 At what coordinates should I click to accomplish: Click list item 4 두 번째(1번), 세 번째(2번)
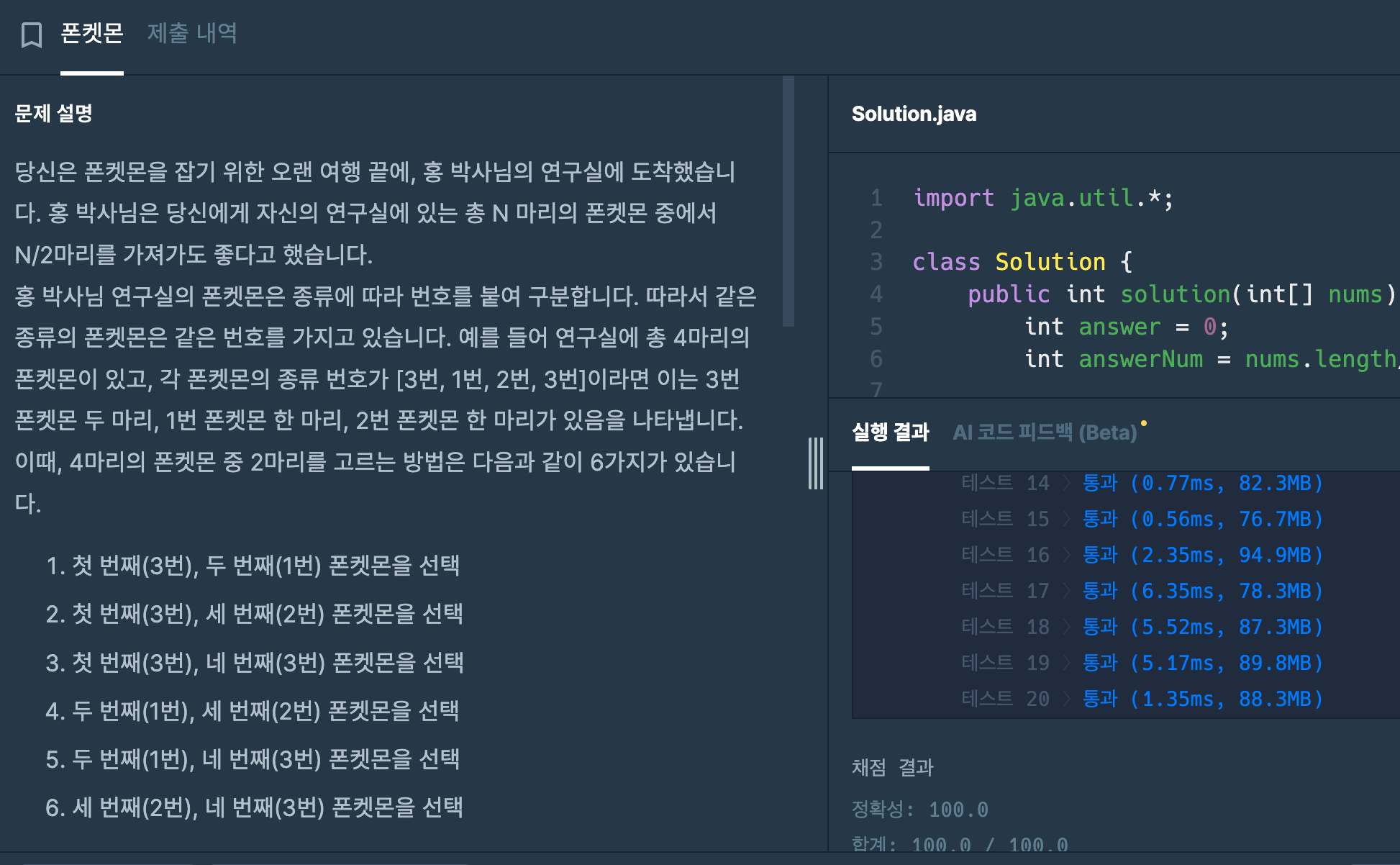pos(253,711)
